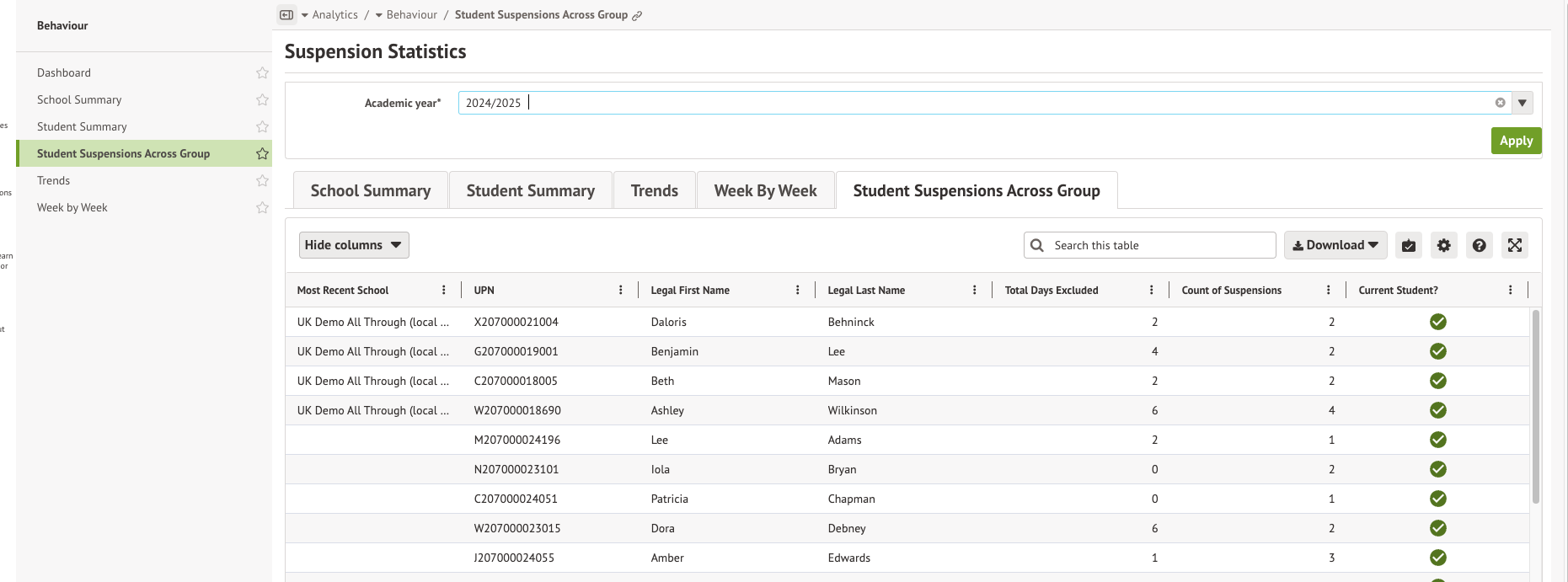
Task: Open the table help question mark icon
Action: point(1479,245)
